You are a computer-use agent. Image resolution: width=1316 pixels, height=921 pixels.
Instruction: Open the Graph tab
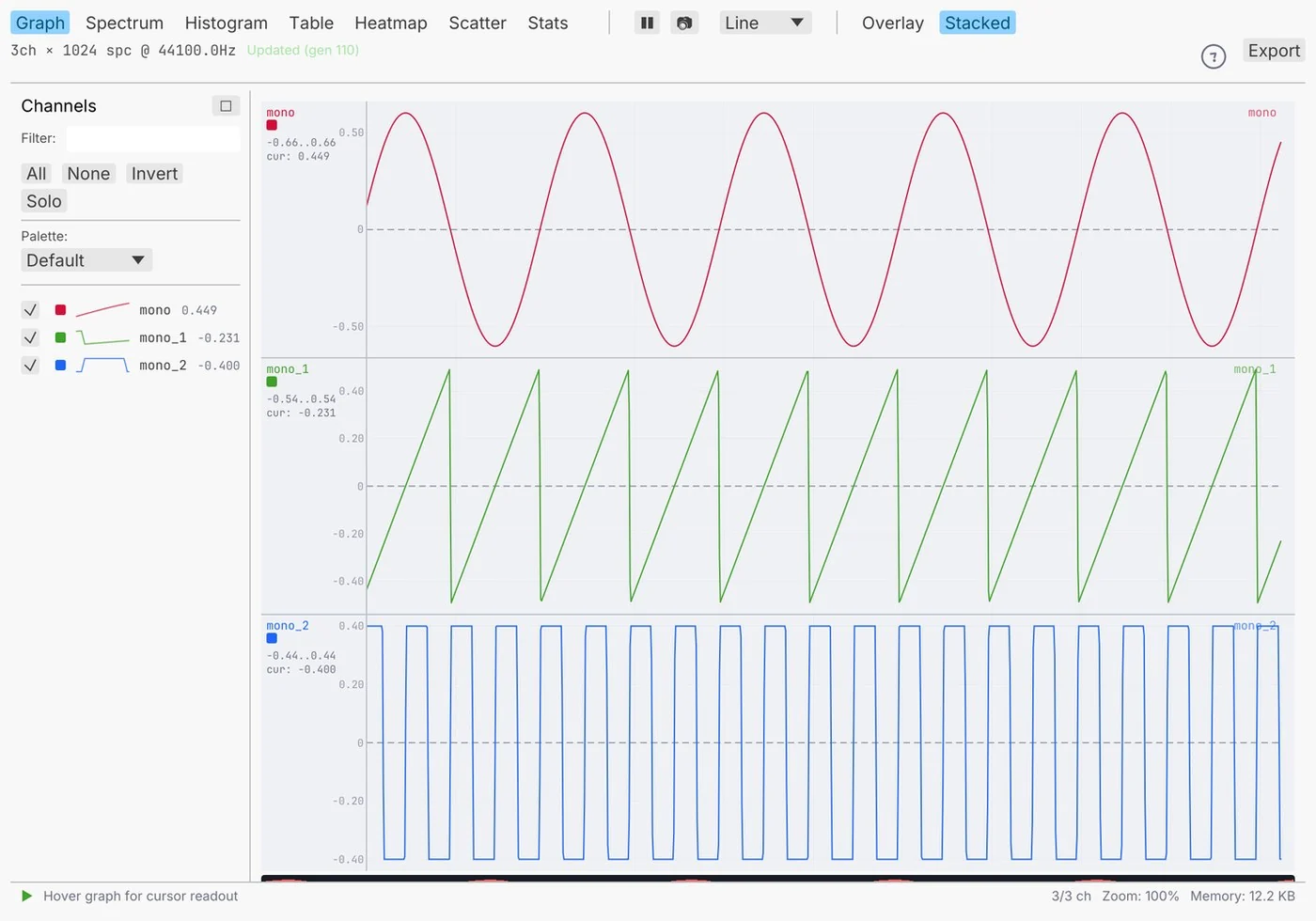click(x=40, y=23)
